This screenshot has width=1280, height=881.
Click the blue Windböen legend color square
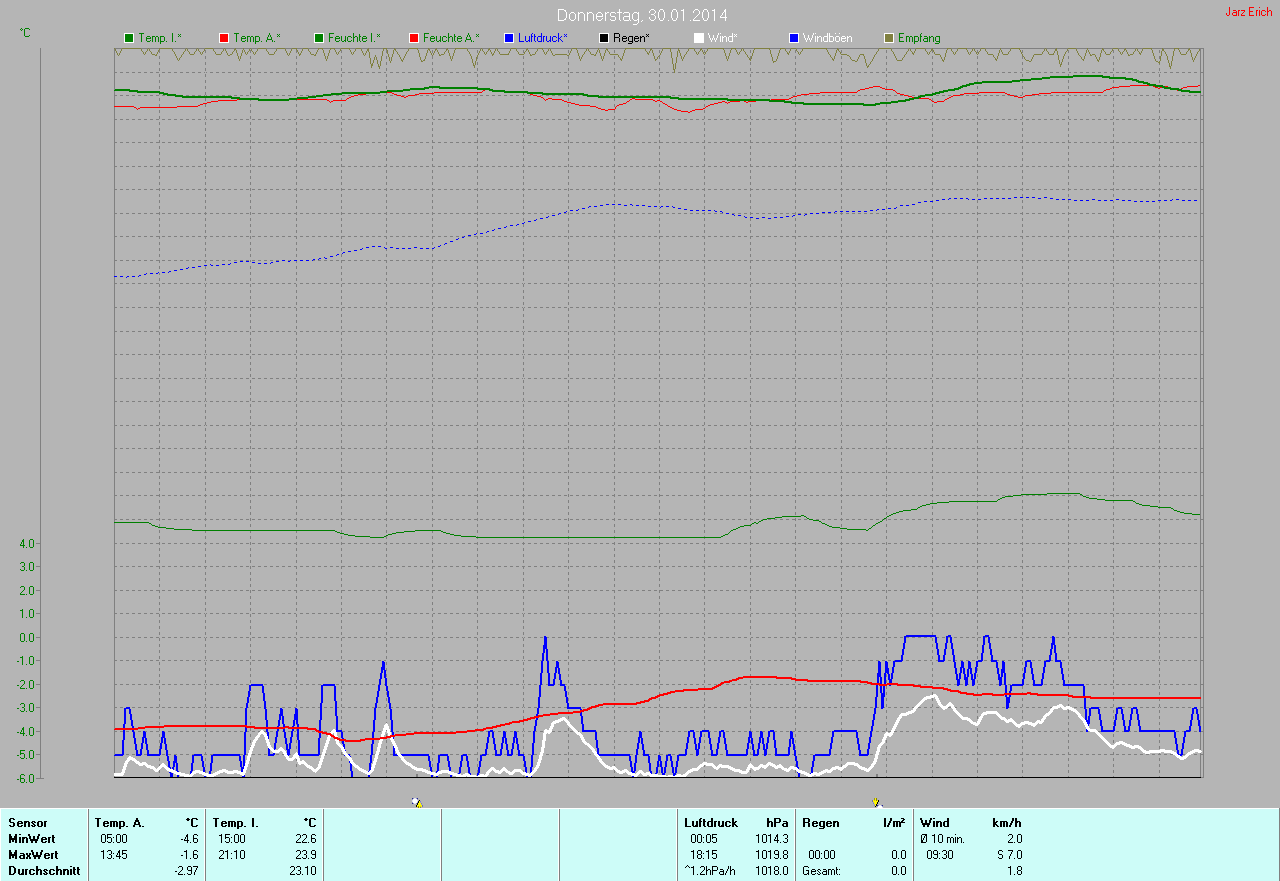tap(794, 38)
